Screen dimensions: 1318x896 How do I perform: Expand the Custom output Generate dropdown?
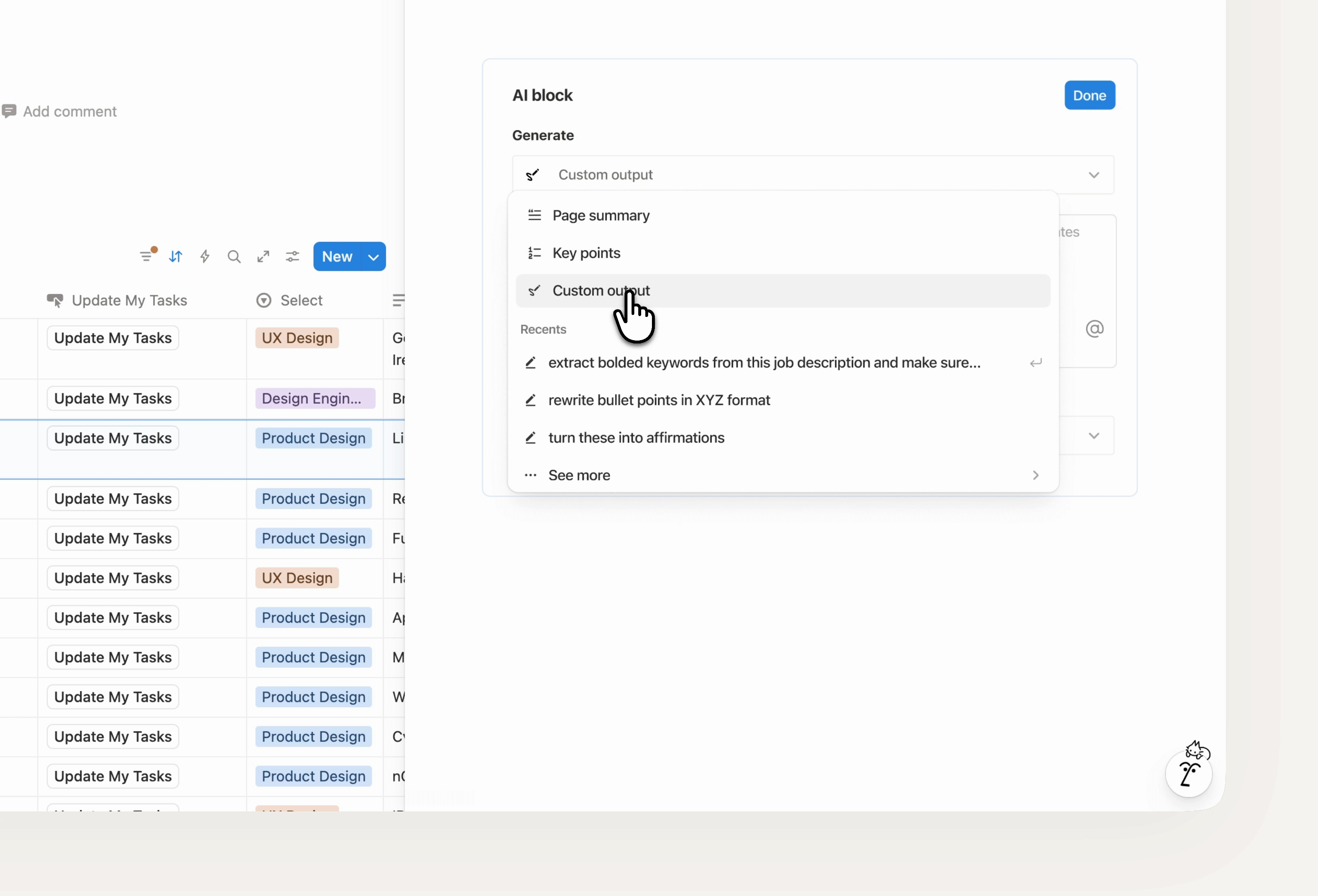coord(813,175)
